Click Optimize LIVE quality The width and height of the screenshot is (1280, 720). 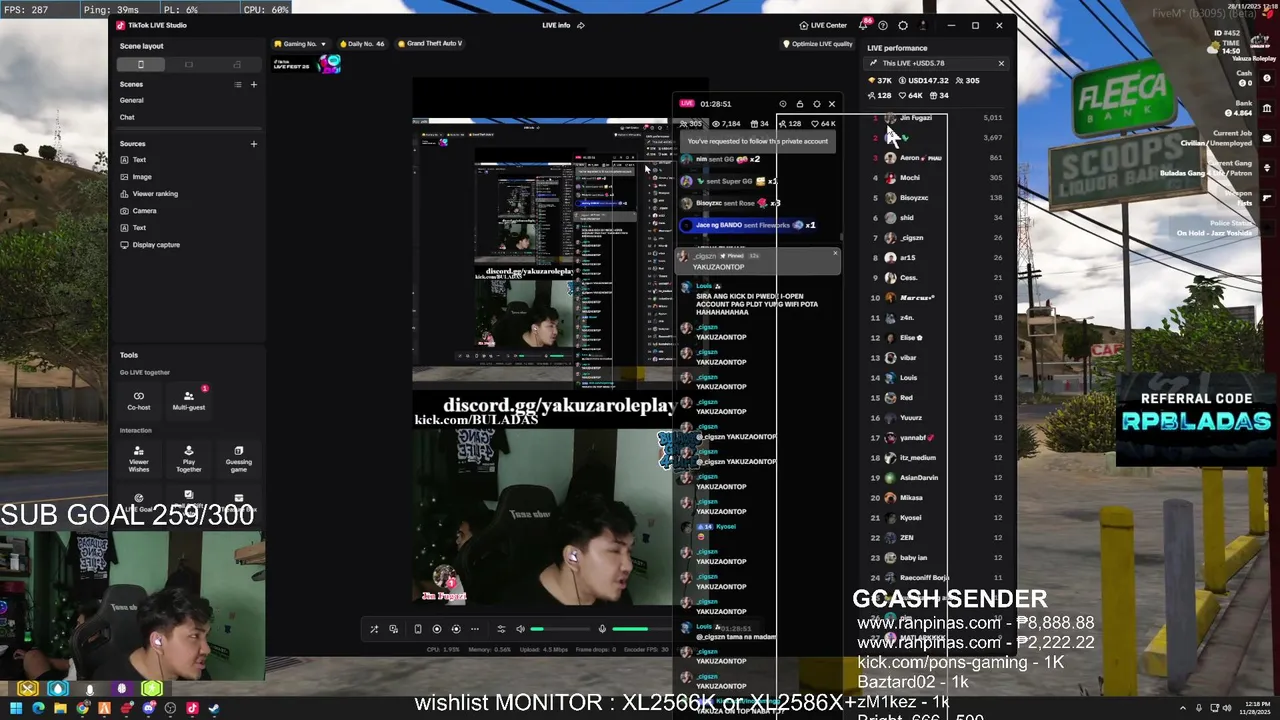click(x=818, y=44)
